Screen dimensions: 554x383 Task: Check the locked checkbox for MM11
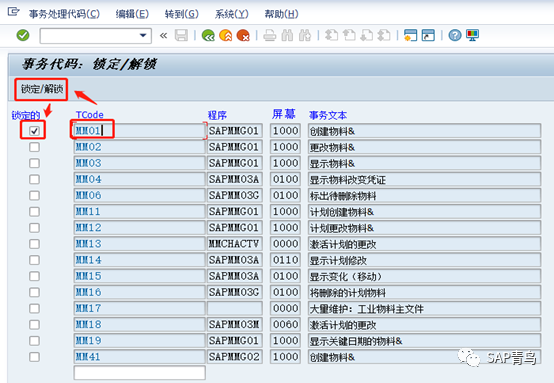pyautogui.click(x=34, y=212)
